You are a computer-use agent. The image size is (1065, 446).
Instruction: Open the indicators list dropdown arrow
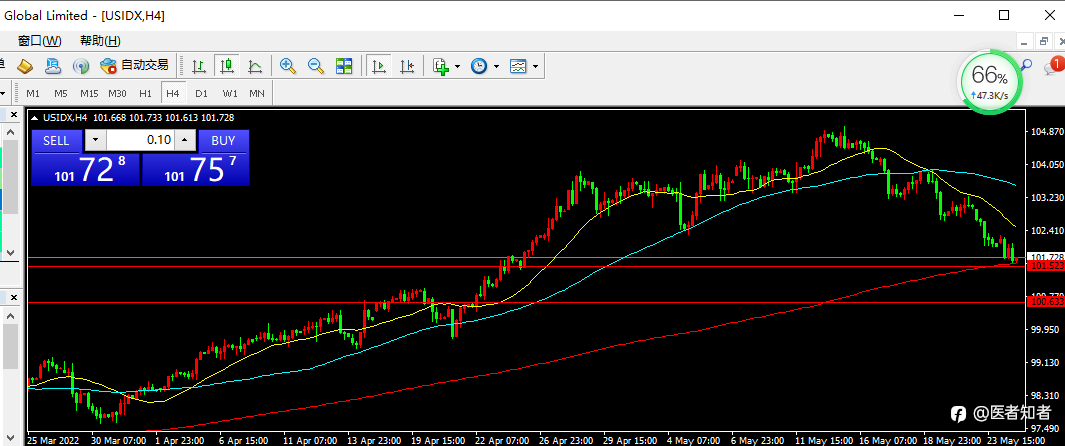click(x=457, y=67)
